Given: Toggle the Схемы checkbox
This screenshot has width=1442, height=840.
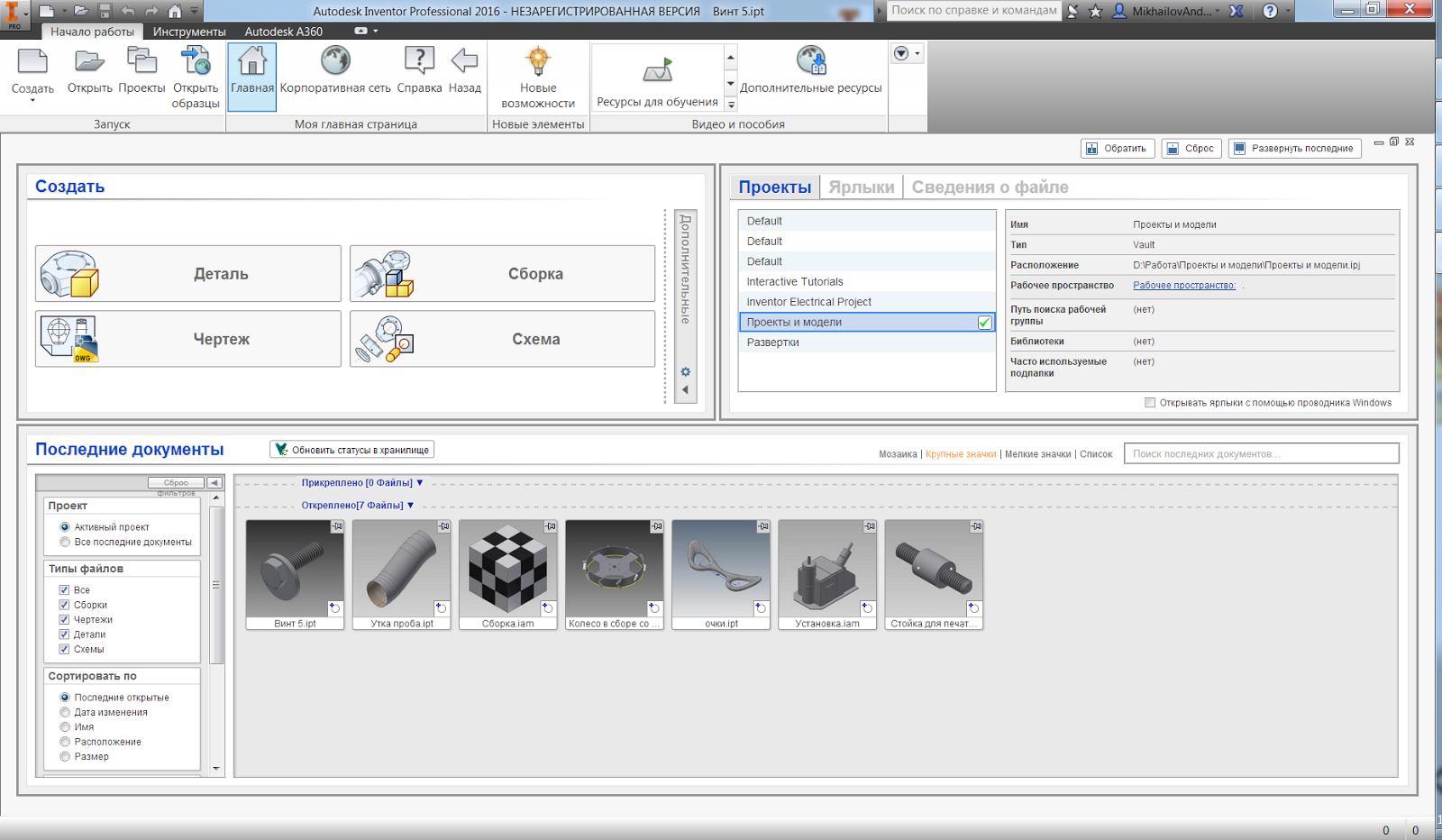Looking at the screenshot, I should pos(64,649).
